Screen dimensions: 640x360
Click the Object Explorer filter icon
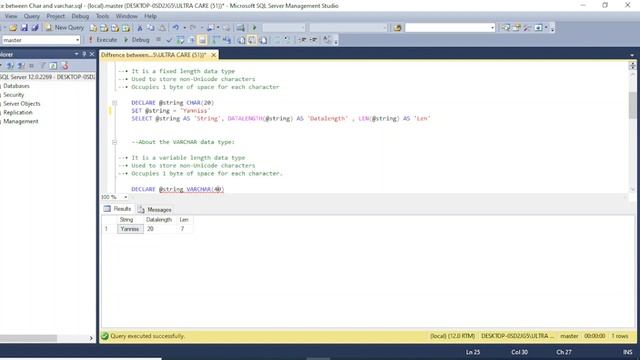pyautogui.click(x=42, y=66)
